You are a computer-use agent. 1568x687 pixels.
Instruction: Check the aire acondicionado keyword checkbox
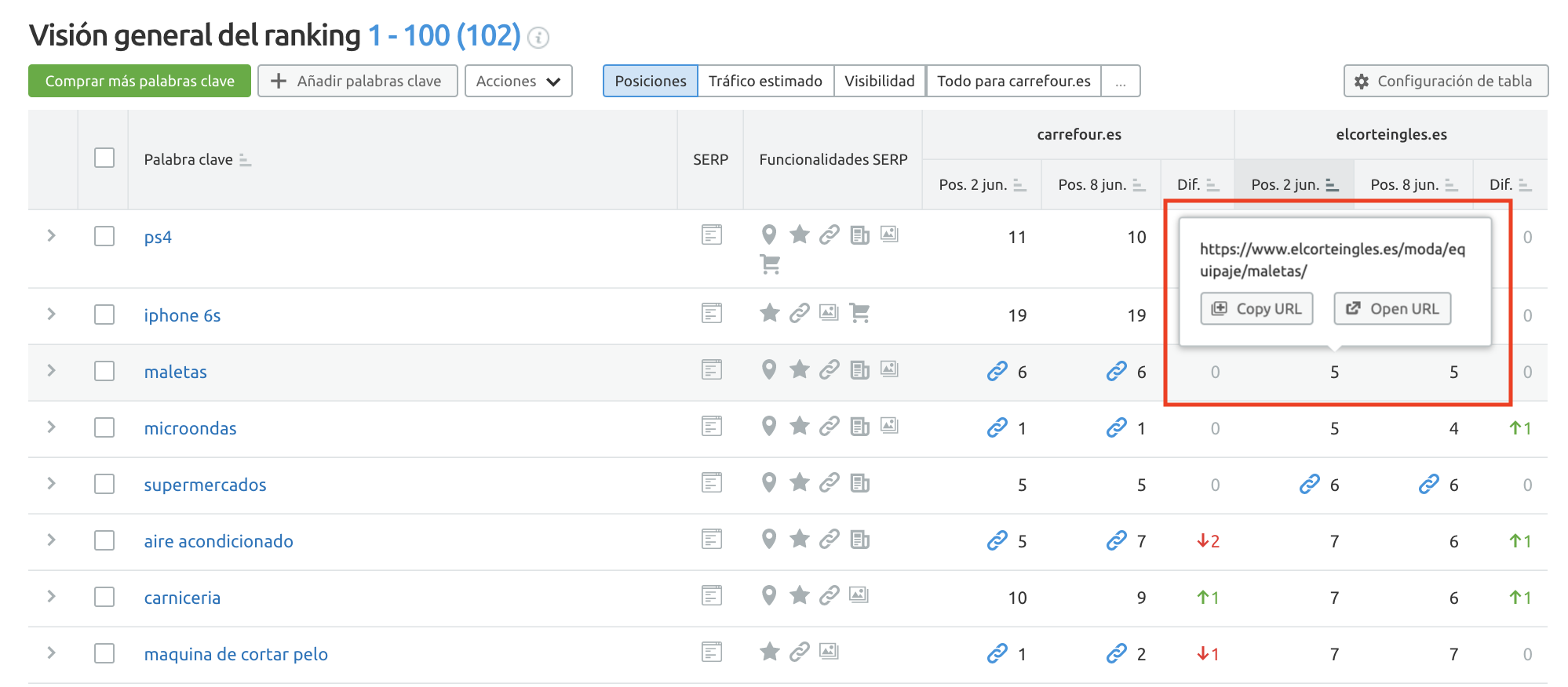pyautogui.click(x=104, y=540)
